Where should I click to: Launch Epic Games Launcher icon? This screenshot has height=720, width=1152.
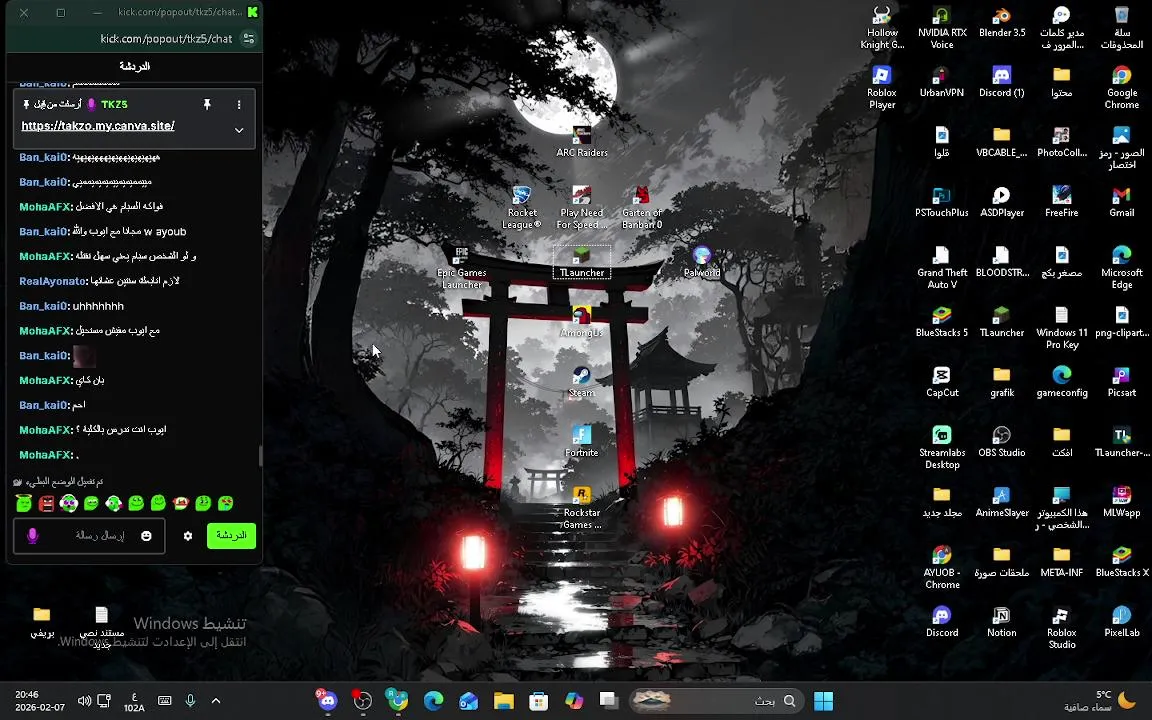point(461,267)
